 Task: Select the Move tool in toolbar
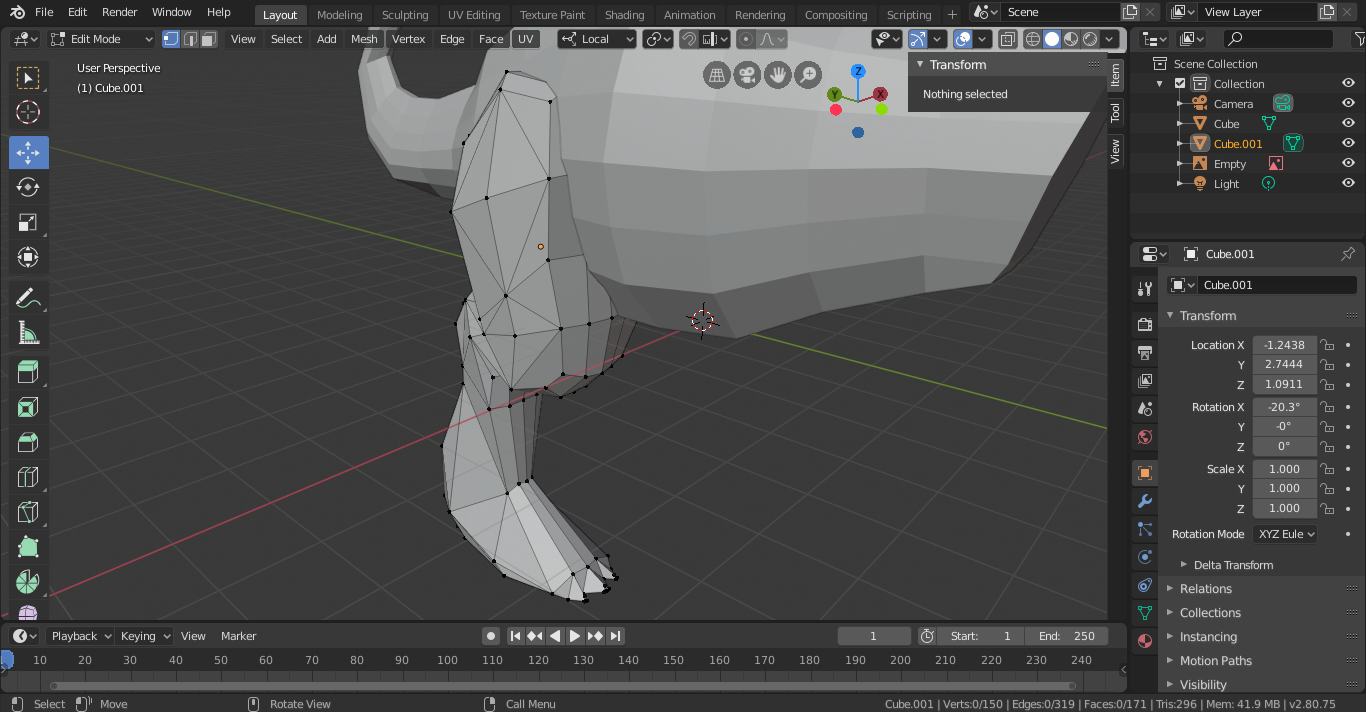pyautogui.click(x=28, y=152)
